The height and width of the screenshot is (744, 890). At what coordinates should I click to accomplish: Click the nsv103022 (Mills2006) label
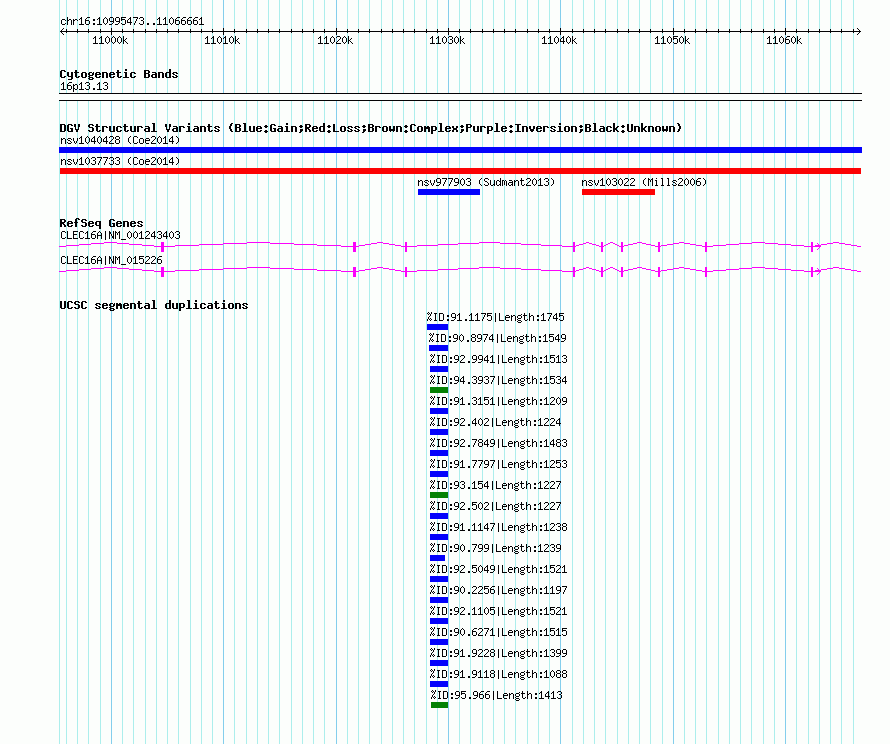(644, 182)
